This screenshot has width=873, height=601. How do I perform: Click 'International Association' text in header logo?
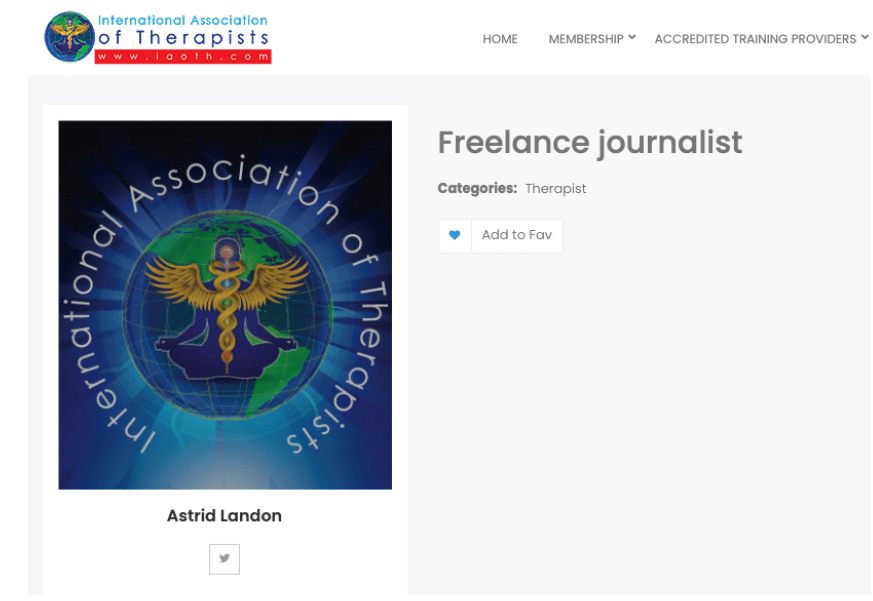pyautogui.click(x=183, y=20)
